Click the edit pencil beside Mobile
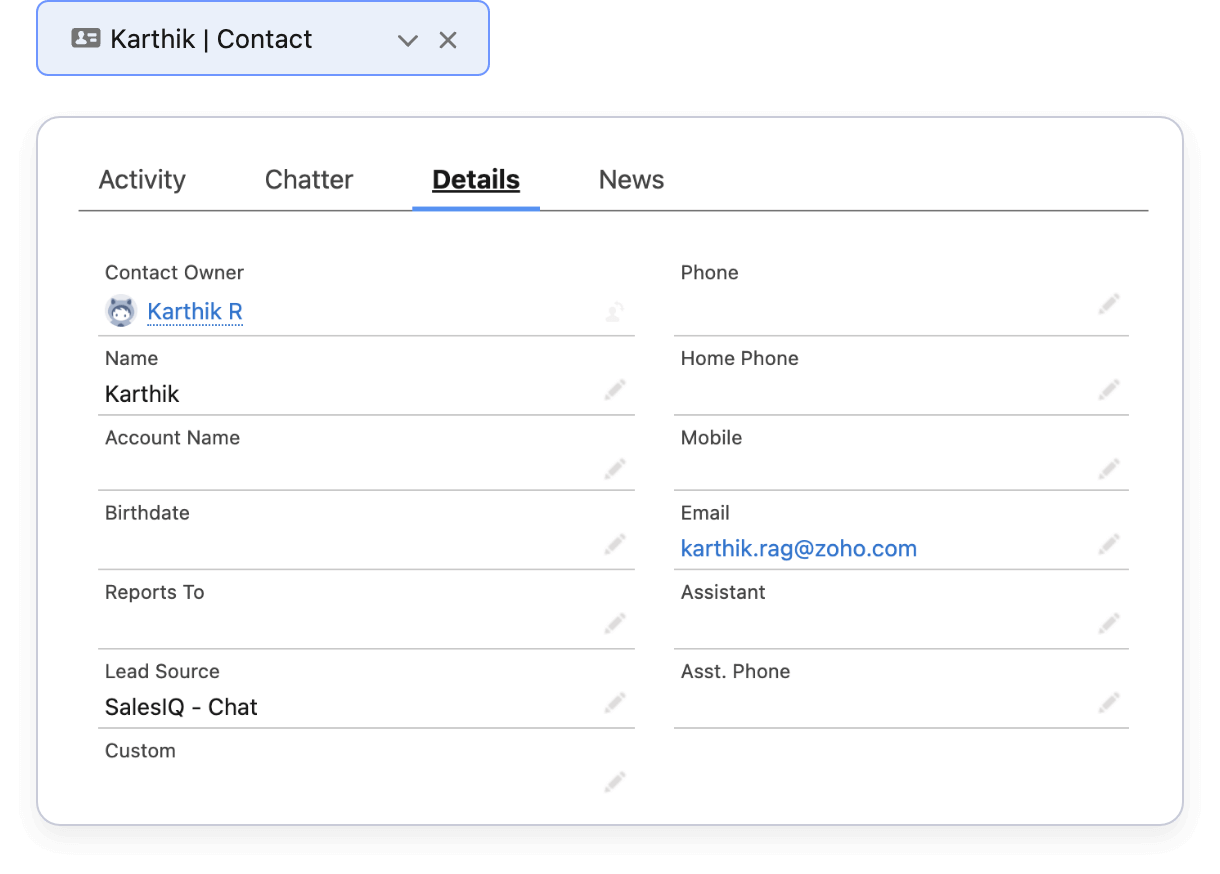 (1108, 468)
